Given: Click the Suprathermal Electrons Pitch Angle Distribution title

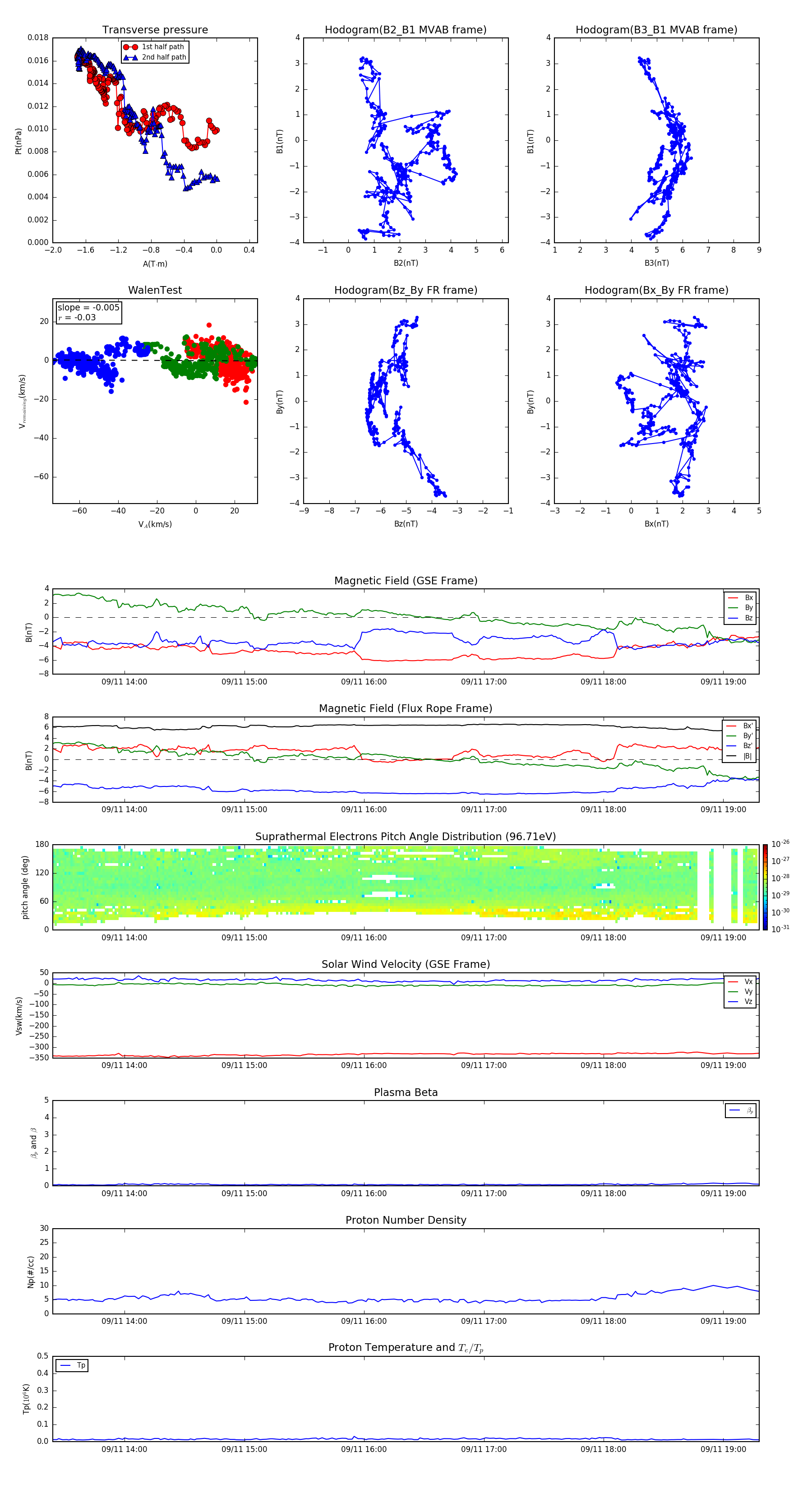Looking at the screenshot, I should coord(406,837).
